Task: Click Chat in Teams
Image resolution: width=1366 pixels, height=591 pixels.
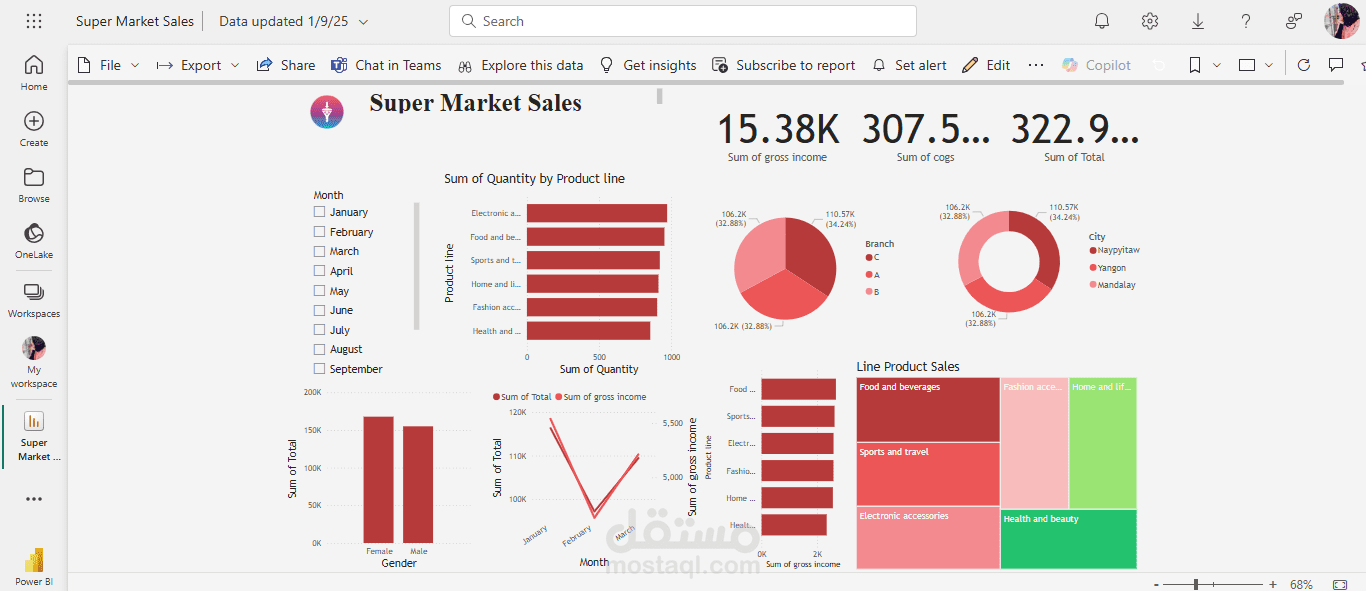Action: (386, 65)
